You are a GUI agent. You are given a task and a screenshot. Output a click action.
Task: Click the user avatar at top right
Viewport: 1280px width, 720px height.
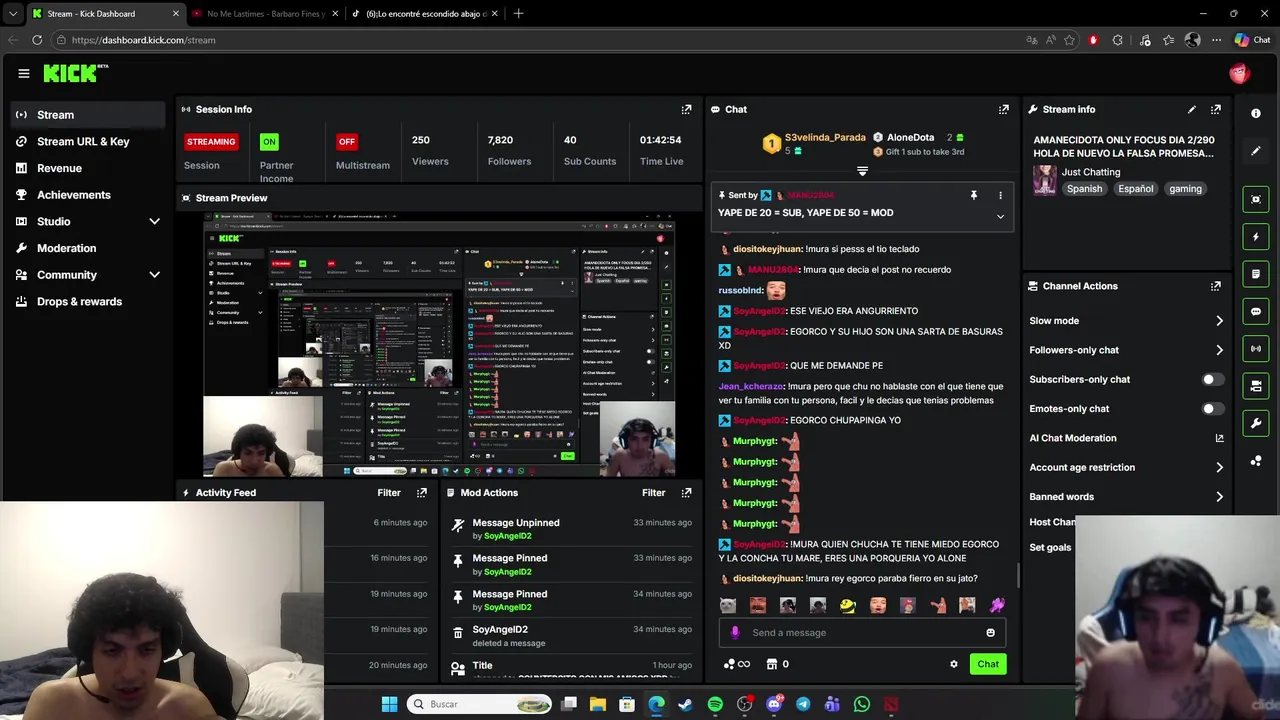tap(1239, 73)
